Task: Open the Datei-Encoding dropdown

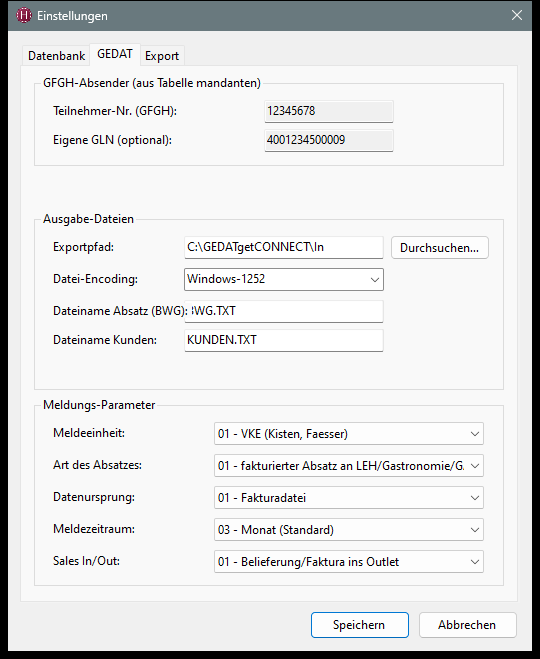Action: click(x=284, y=279)
